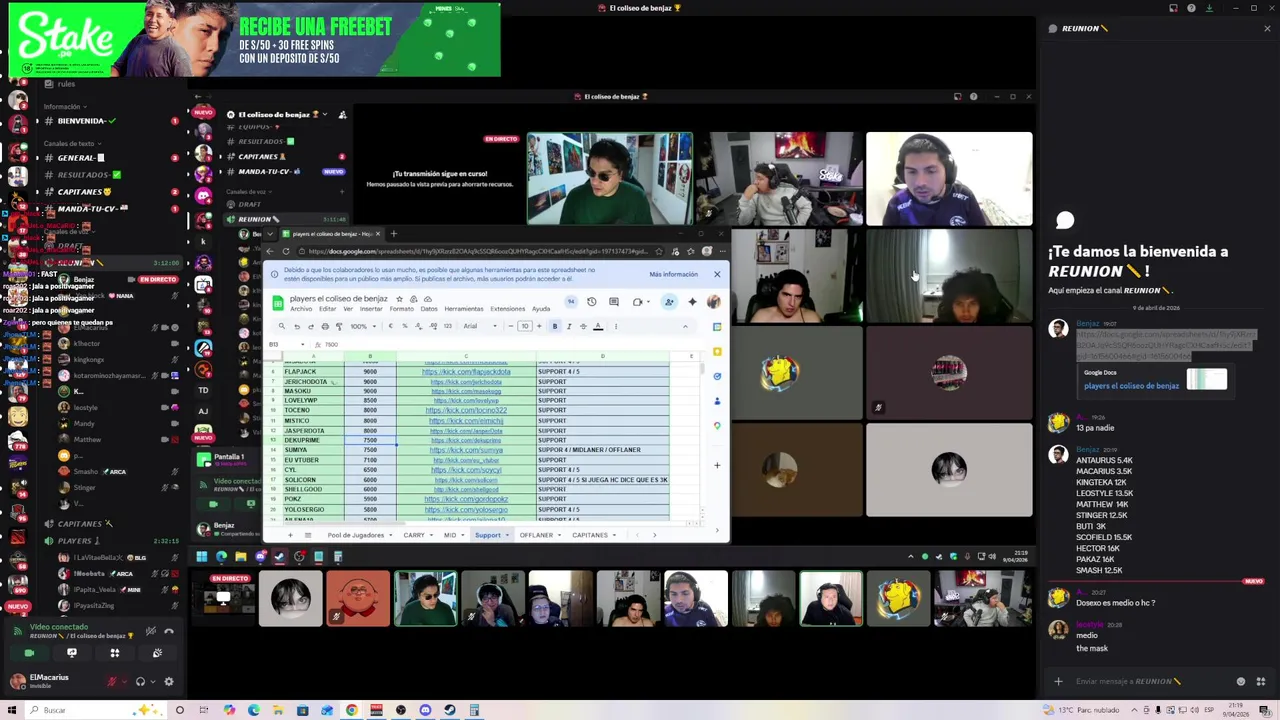The width and height of the screenshot is (1280, 720).
Task: Click the Sheets undo icon
Action: pyautogui.click(x=297, y=326)
